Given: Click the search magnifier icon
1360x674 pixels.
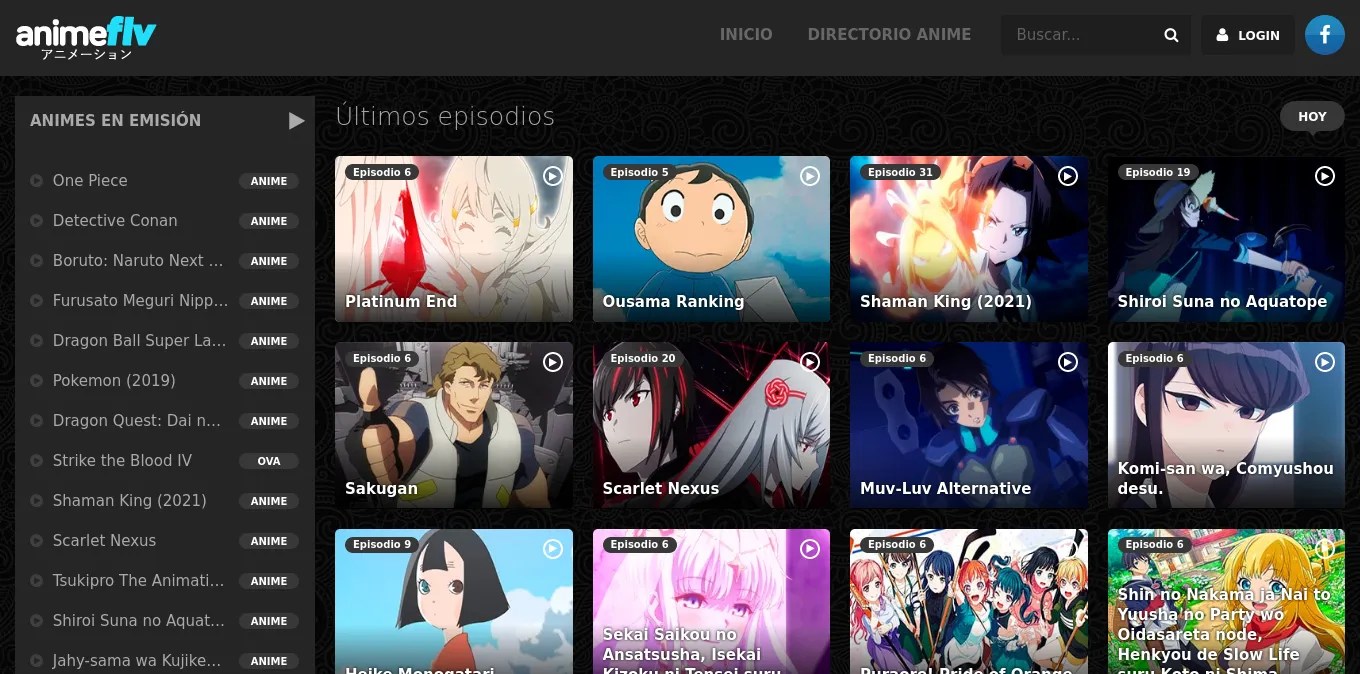Looking at the screenshot, I should click(1171, 35).
